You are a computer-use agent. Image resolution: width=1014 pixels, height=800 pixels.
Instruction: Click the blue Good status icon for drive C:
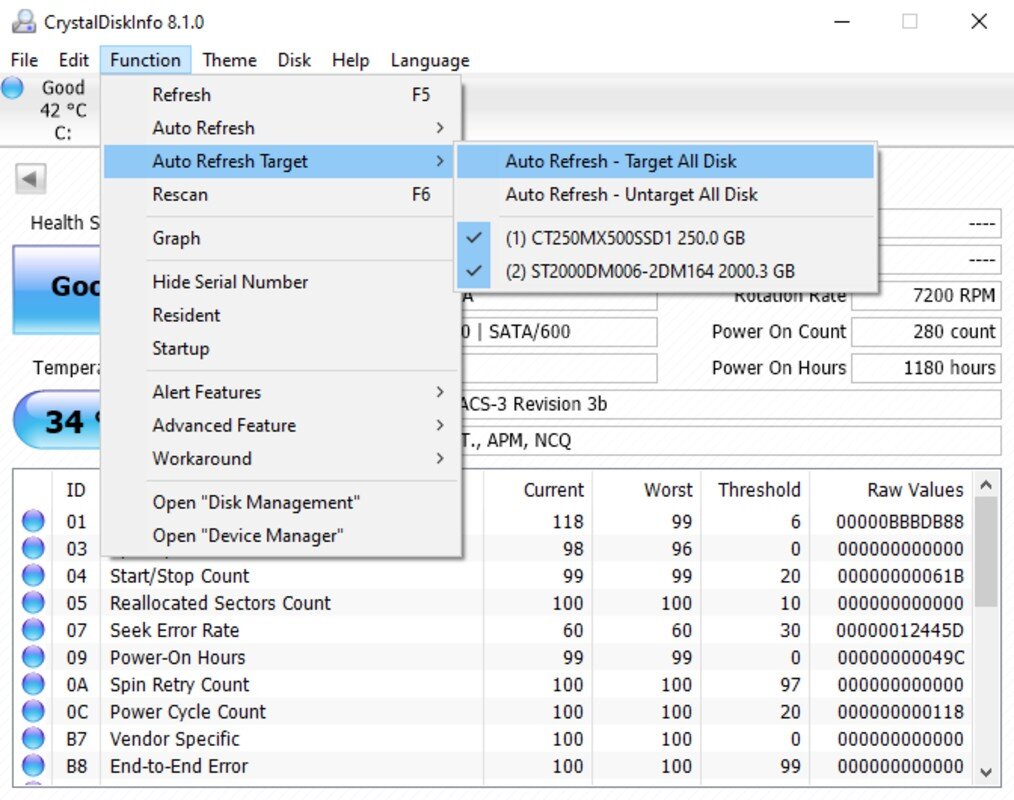click(x=12, y=87)
